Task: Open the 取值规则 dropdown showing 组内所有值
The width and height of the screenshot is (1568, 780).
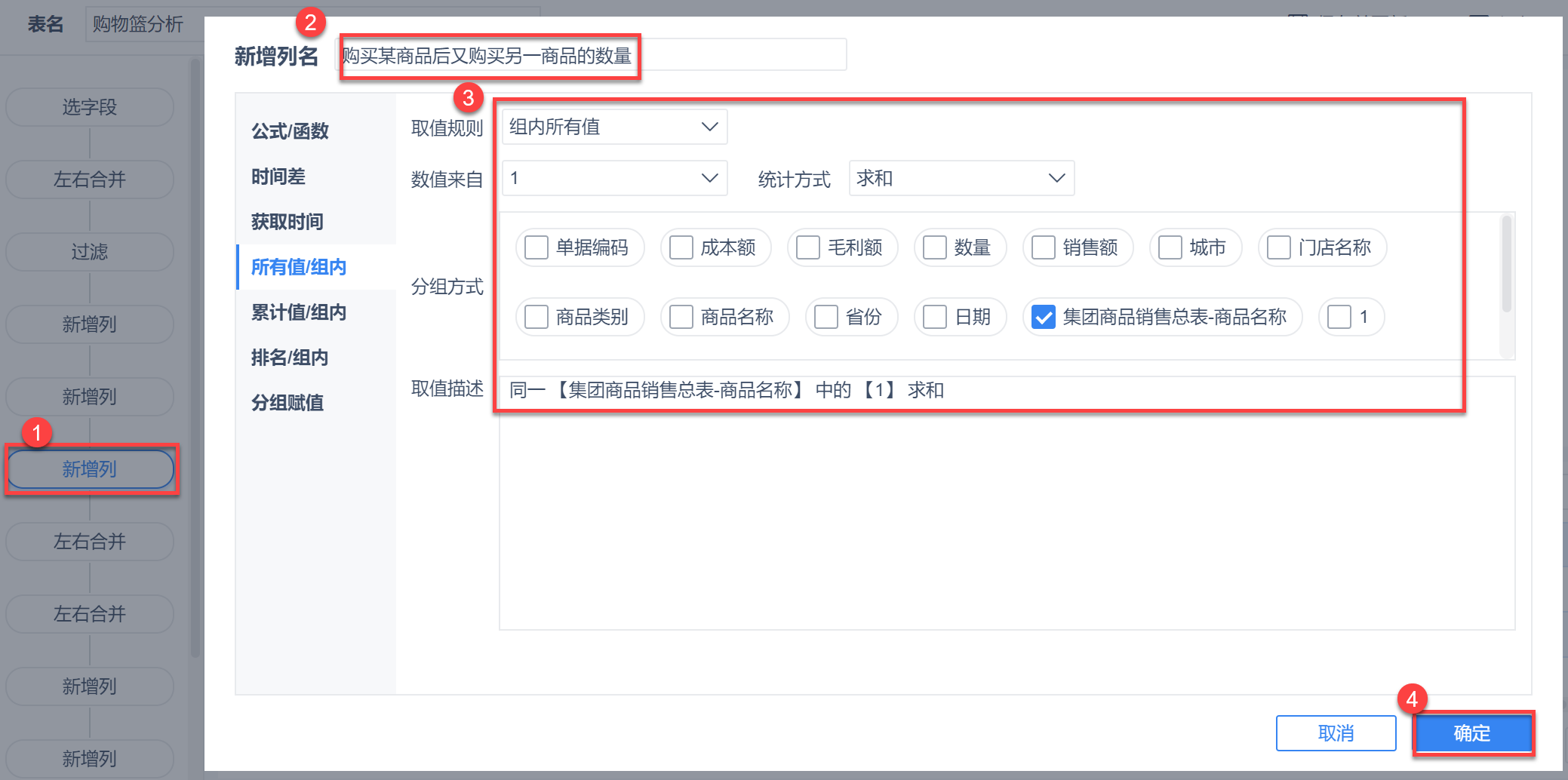Action: [614, 127]
